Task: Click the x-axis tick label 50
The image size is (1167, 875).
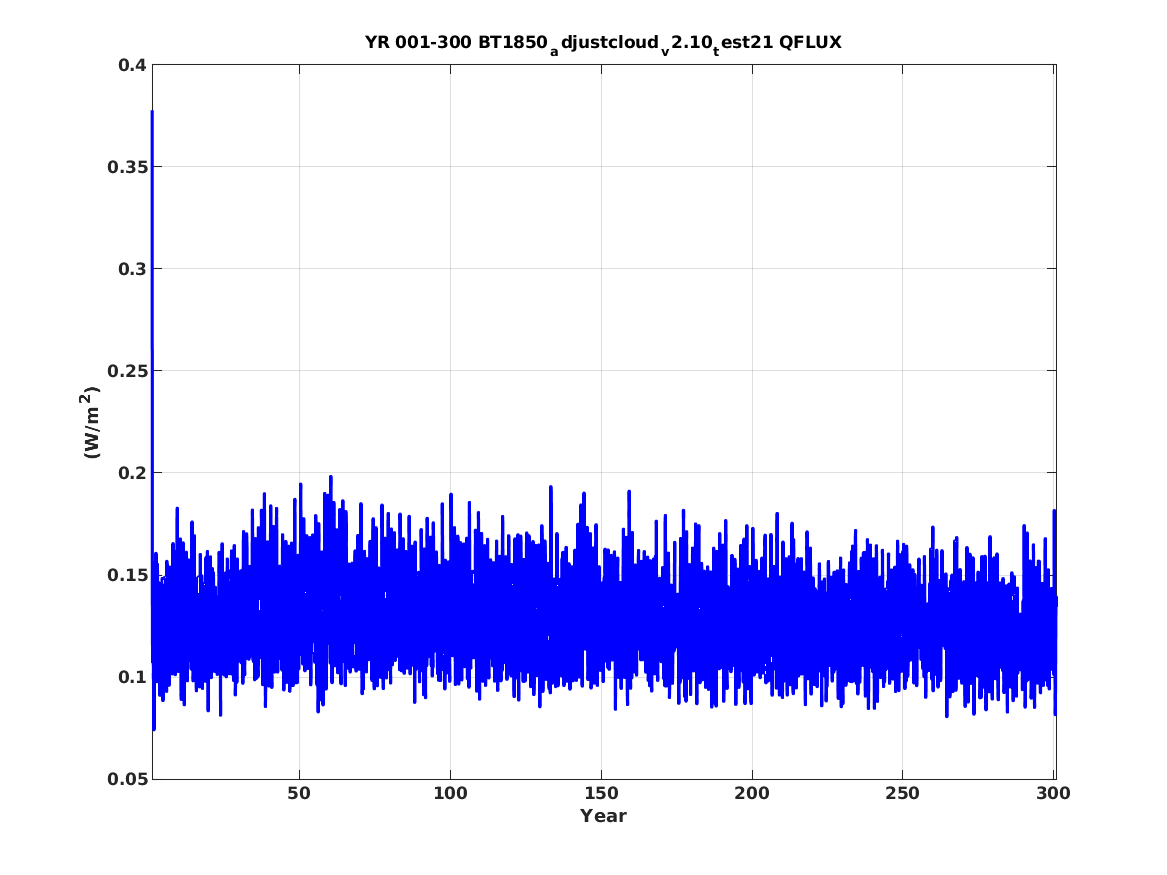Action: [x=299, y=794]
